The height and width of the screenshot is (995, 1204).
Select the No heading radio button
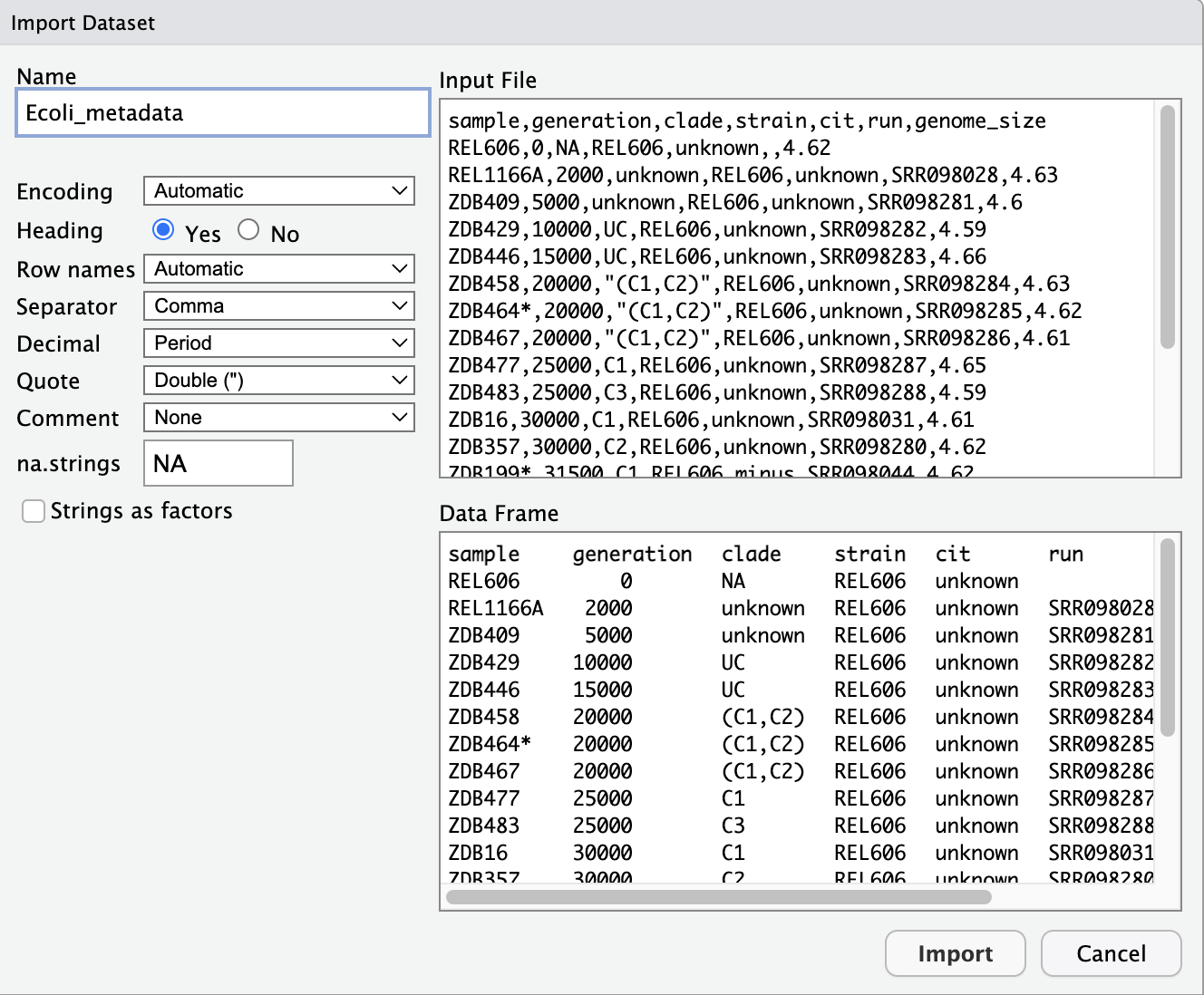click(248, 230)
